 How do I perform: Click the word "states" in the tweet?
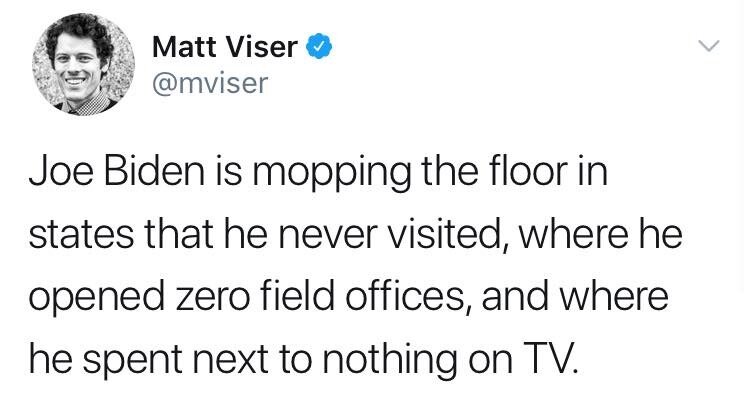point(81,235)
